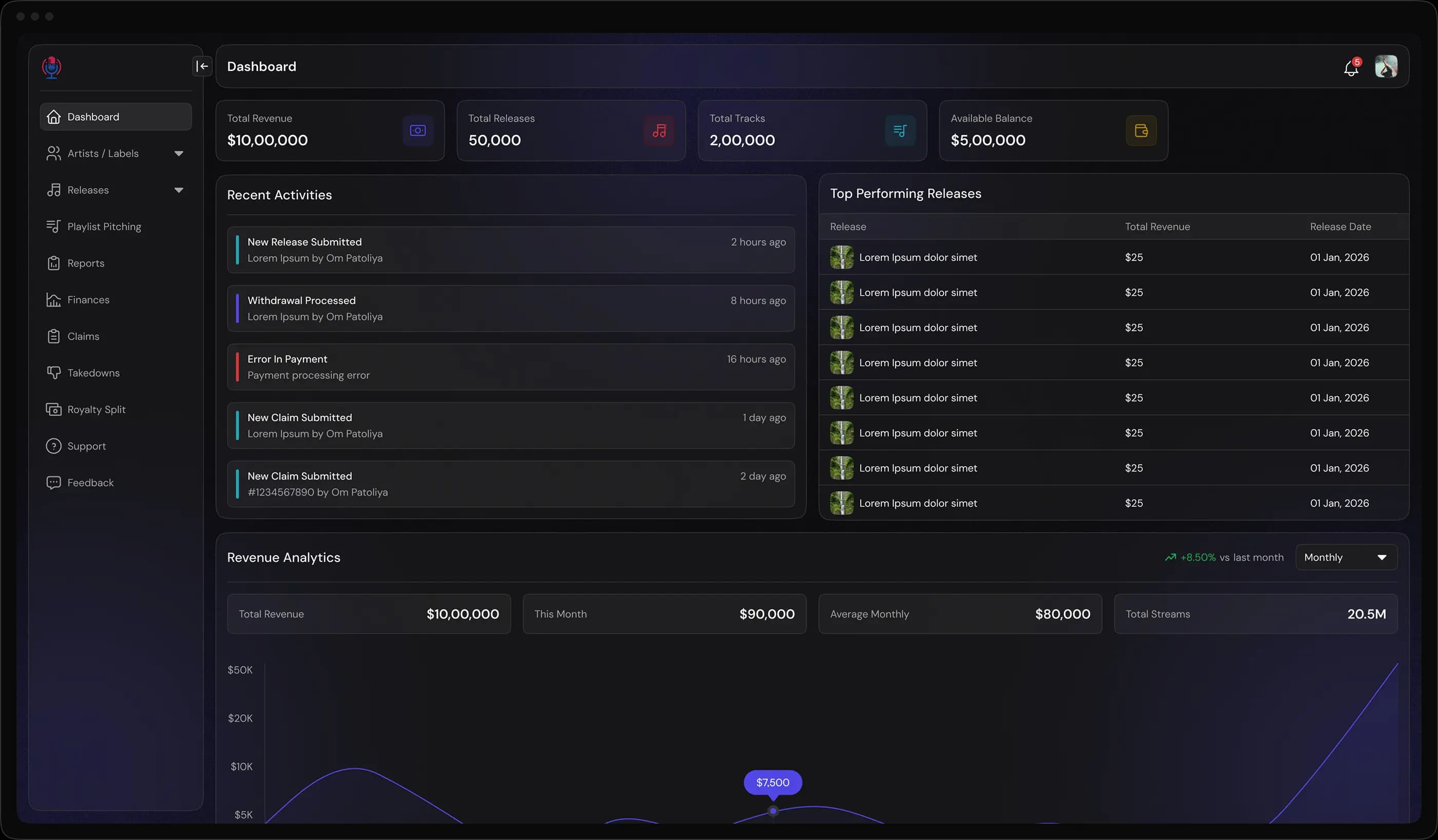This screenshot has width=1438, height=840.
Task: Click the Release column header
Action: click(x=848, y=226)
